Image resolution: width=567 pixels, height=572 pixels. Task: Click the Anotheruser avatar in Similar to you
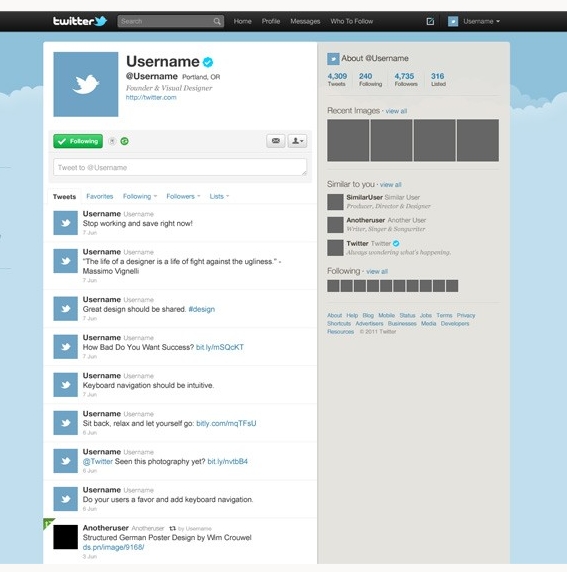pos(335,225)
